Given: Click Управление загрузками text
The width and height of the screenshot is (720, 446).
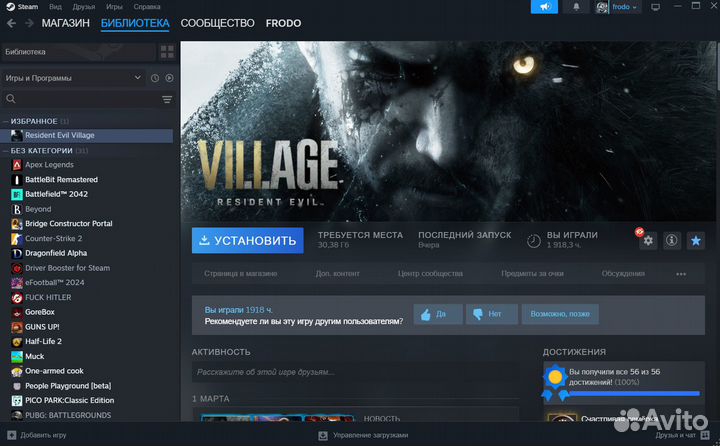Looking at the screenshot, I should 371,435.
